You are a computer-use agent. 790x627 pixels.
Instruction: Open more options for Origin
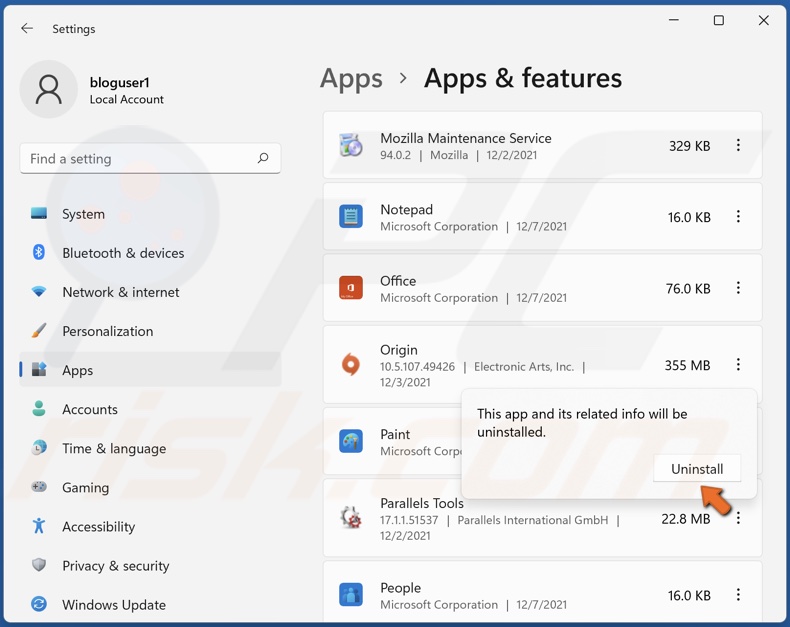click(x=738, y=364)
